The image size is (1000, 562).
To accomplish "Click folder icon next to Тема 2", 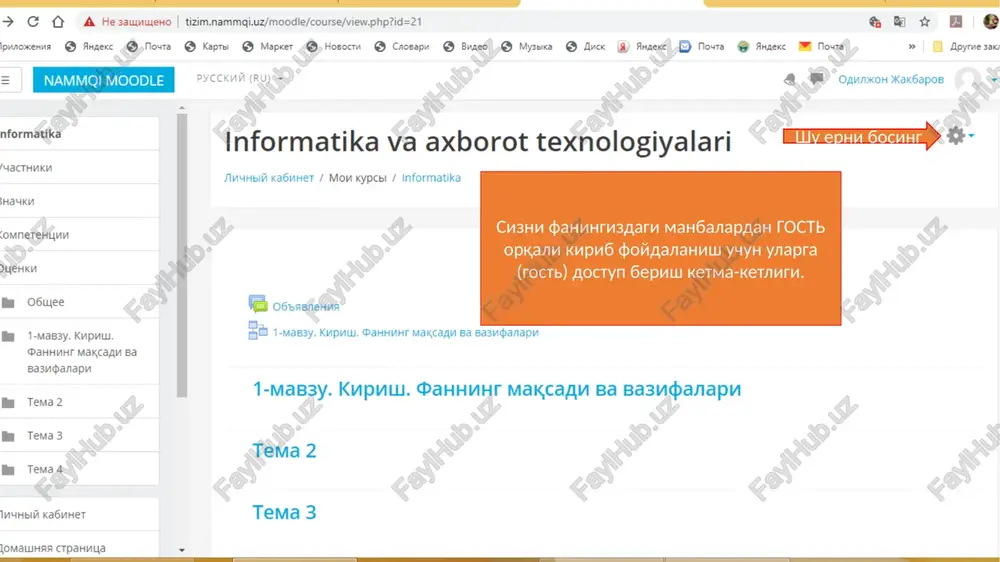I will 8,403.
